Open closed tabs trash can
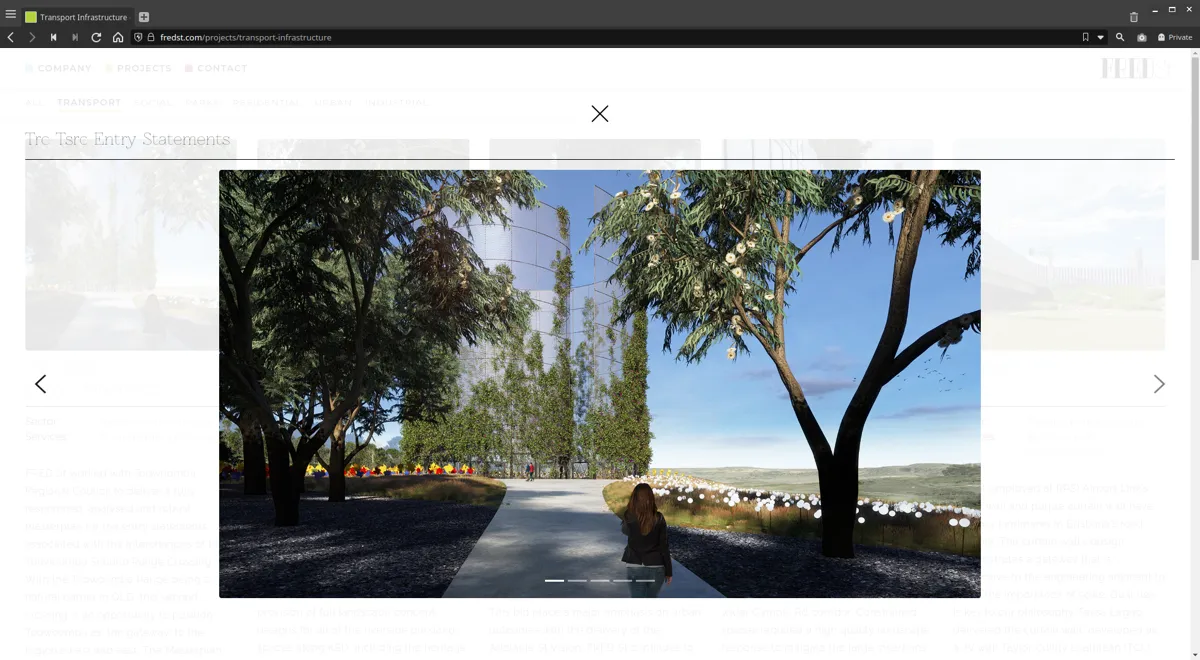Viewport: 1200px width, 660px height. click(x=1133, y=17)
